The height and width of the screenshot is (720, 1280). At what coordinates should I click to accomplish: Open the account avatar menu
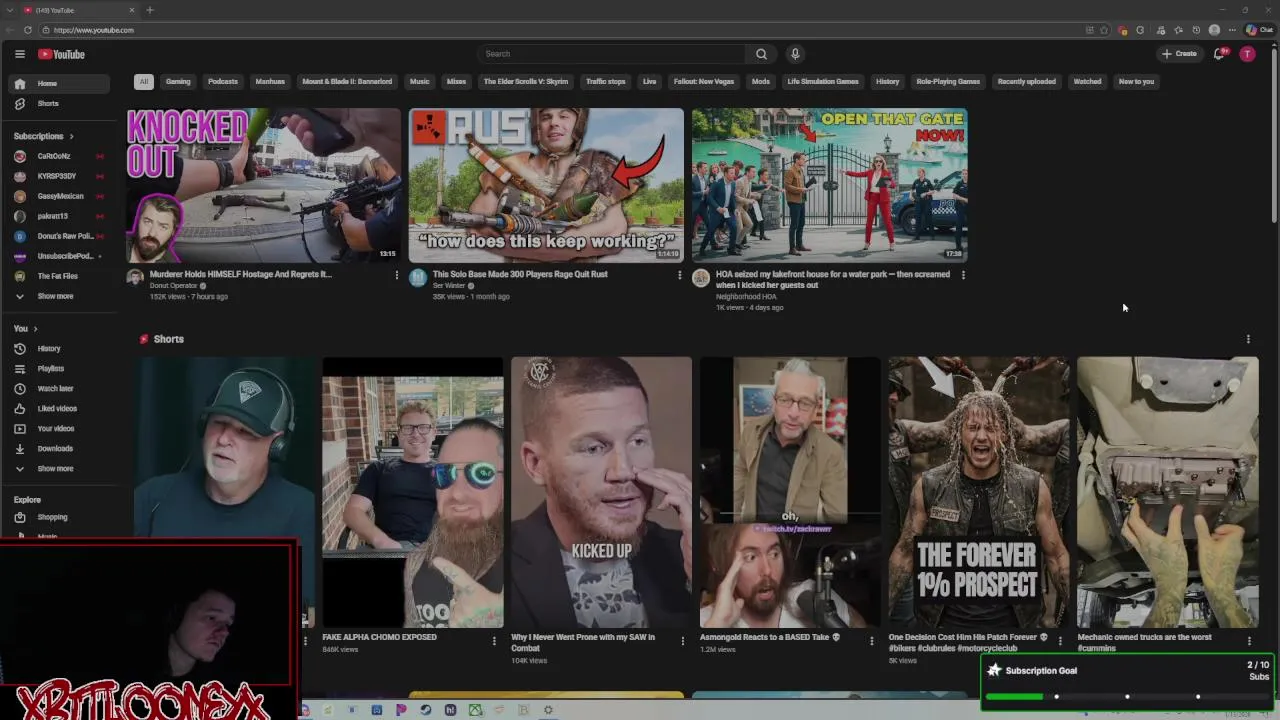(x=1247, y=54)
